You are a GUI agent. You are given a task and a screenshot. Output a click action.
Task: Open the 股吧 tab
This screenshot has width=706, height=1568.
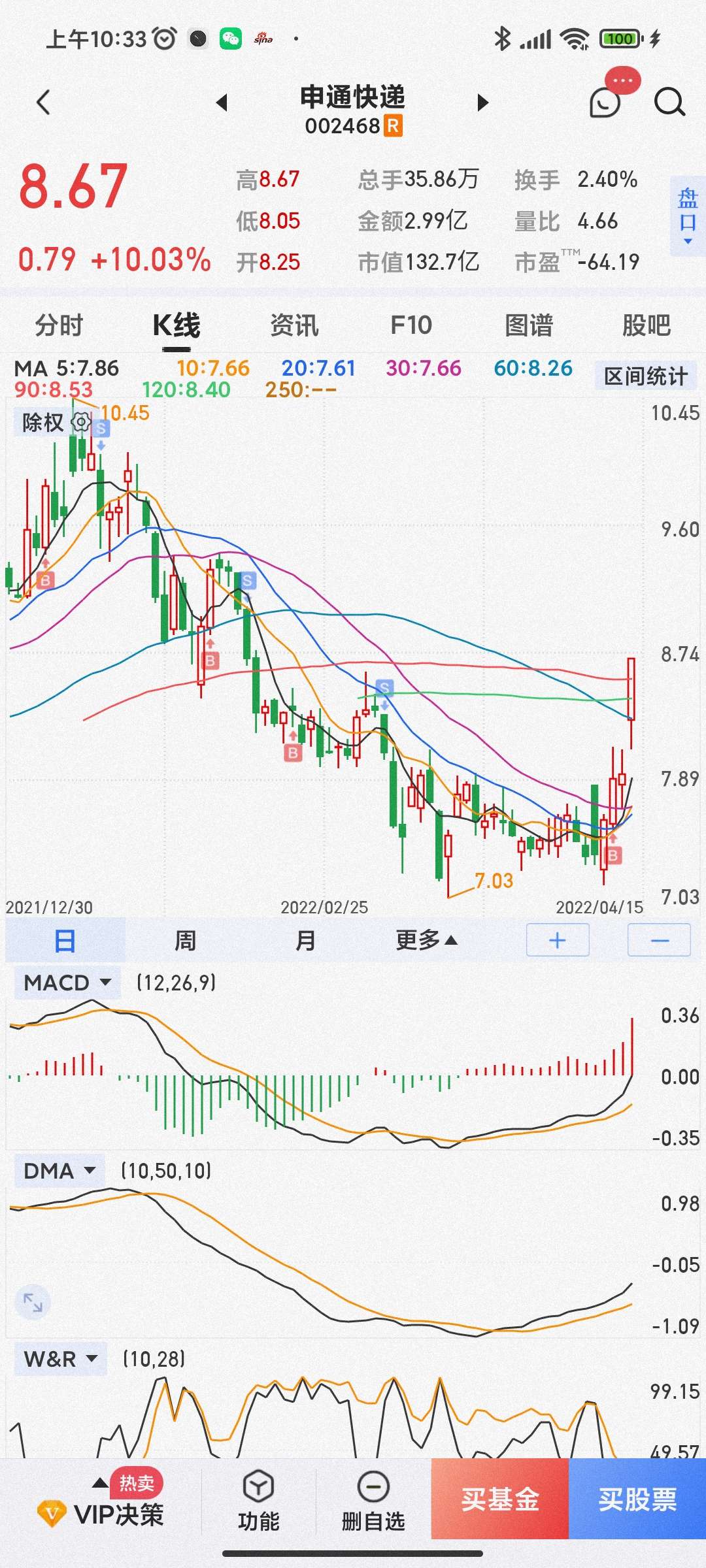click(x=647, y=325)
